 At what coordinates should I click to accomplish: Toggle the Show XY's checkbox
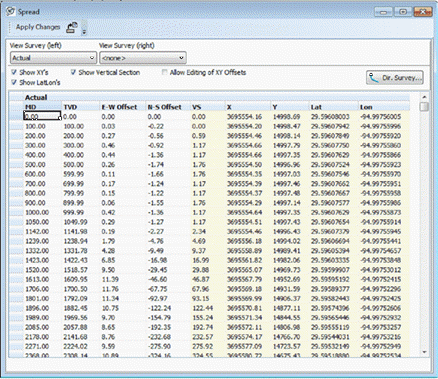pyautogui.click(x=14, y=72)
